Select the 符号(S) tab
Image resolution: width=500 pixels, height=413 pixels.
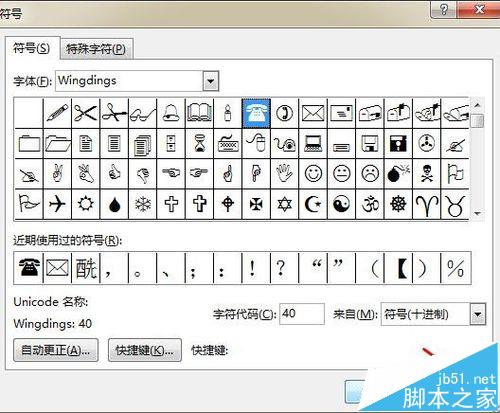click(32, 48)
